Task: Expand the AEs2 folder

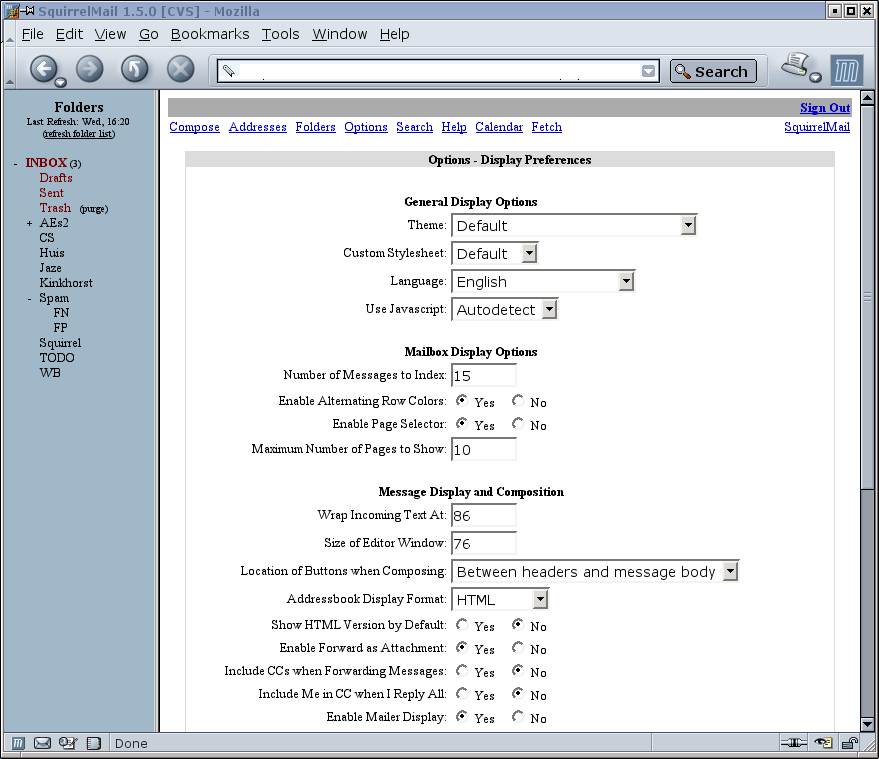Action: [x=29, y=223]
